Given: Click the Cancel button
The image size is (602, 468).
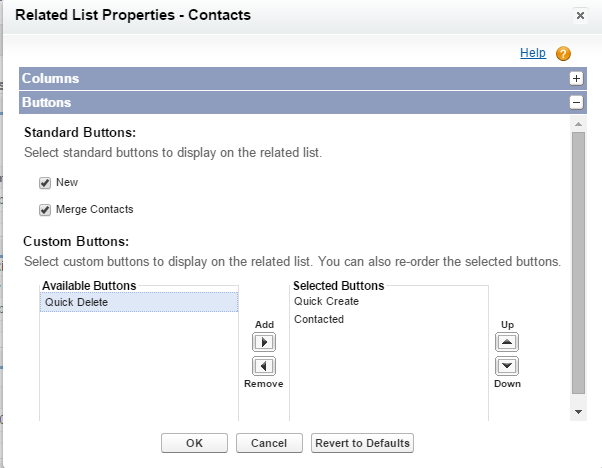Looking at the screenshot, I should click(269, 443).
